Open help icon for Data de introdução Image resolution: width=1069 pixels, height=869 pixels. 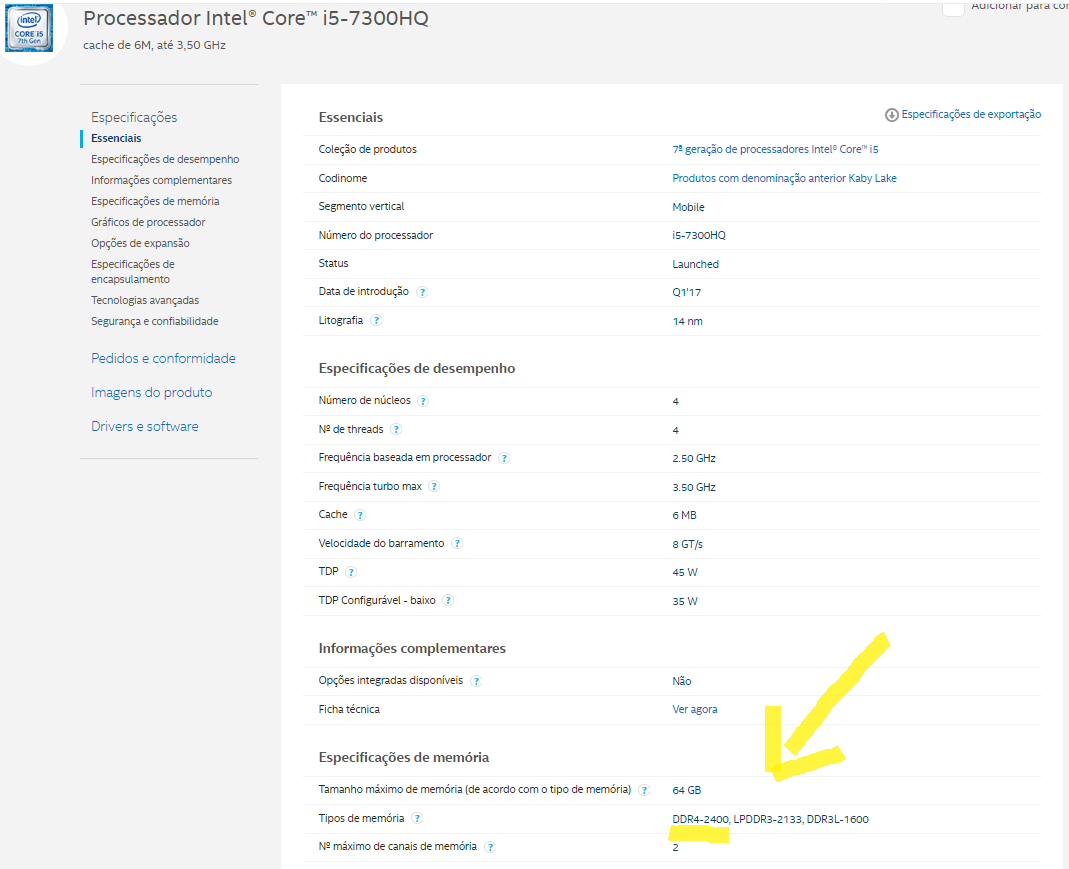422,292
